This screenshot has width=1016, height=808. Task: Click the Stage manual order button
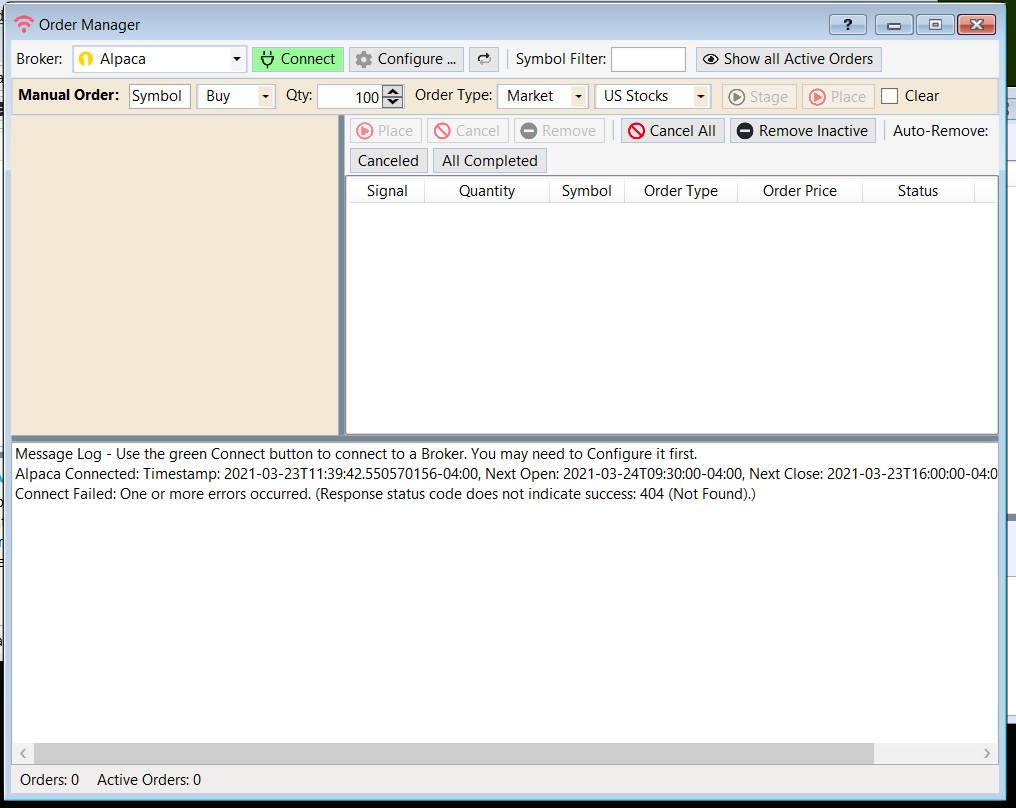759,97
